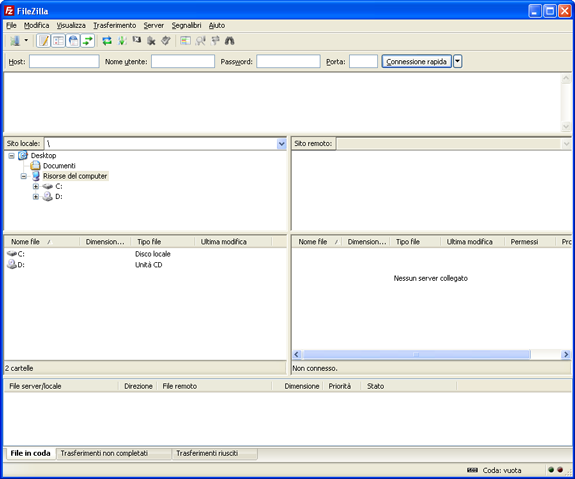
Task: Collapse the Desktop tree node
Action: point(11,156)
